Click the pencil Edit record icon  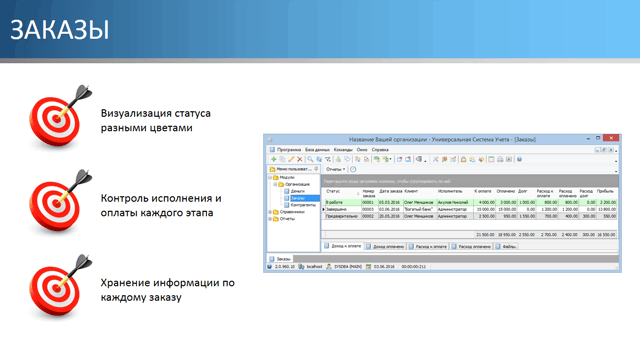point(291,160)
